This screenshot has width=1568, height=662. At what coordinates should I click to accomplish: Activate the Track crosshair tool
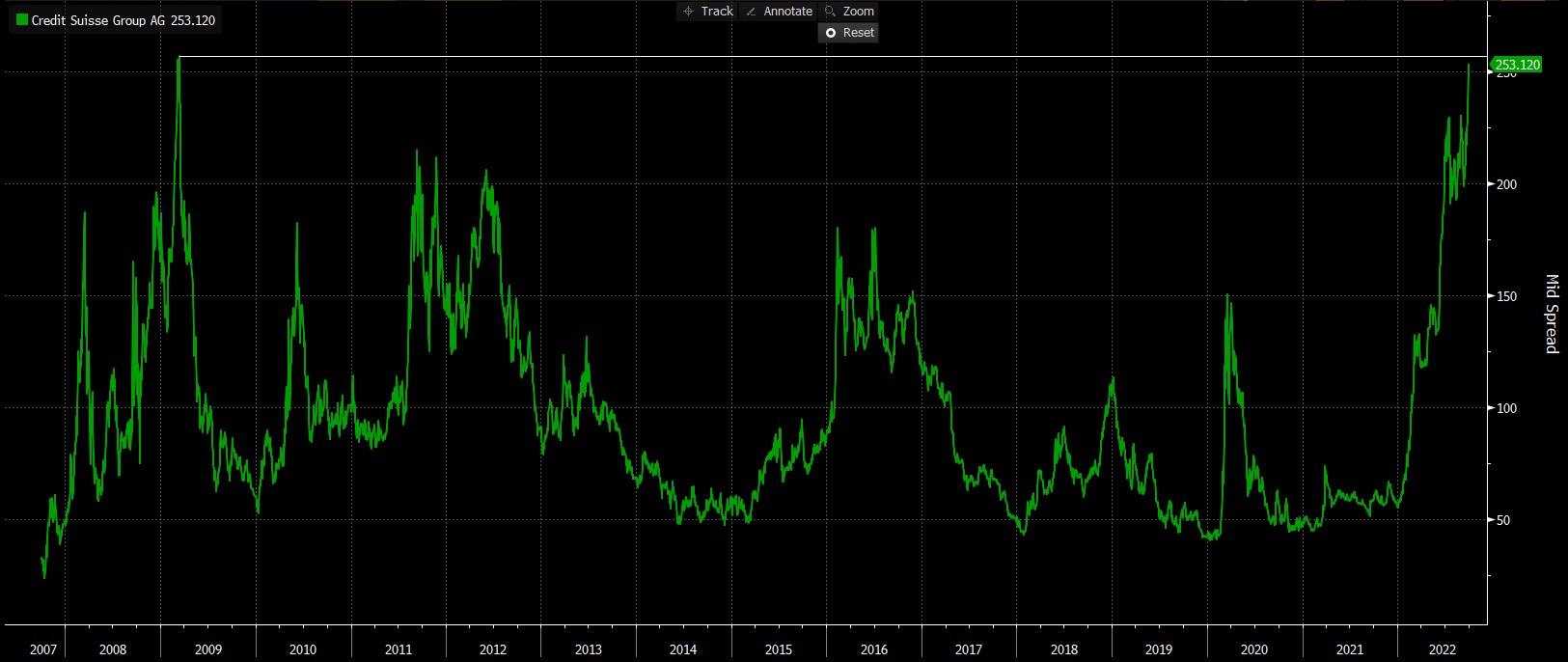tap(708, 12)
